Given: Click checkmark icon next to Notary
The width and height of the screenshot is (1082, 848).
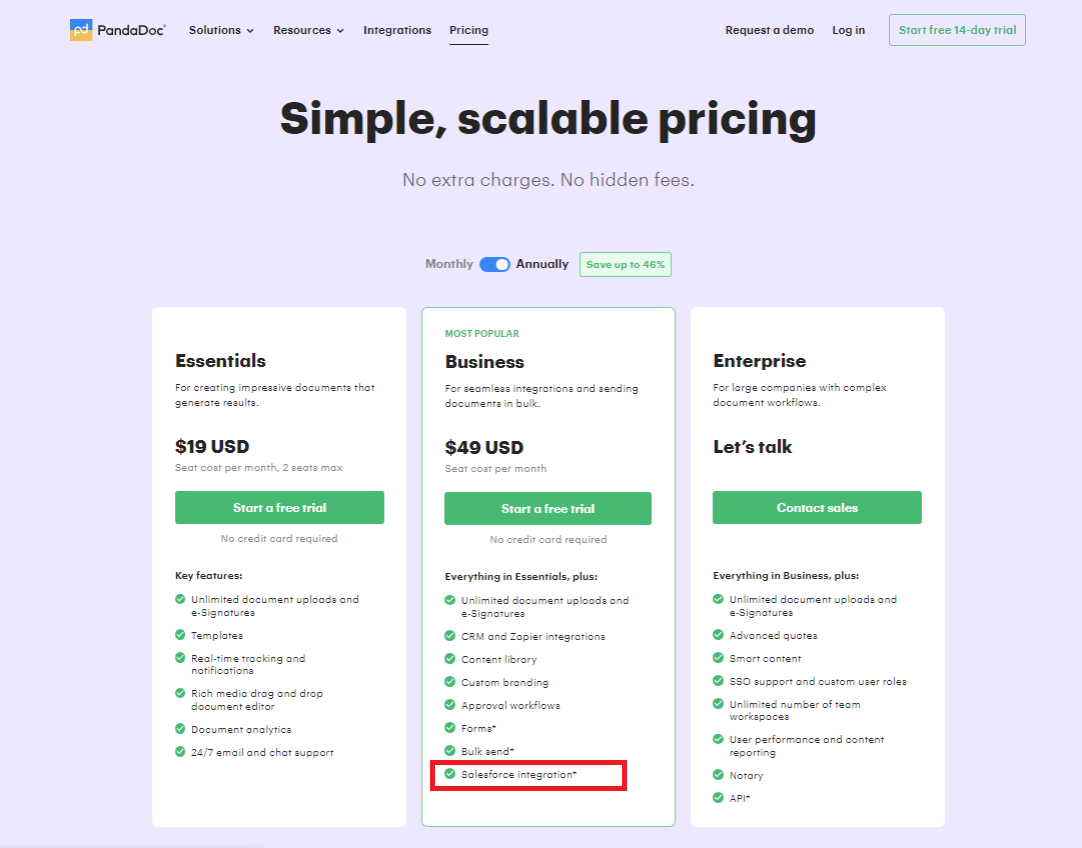Looking at the screenshot, I should click(718, 775).
